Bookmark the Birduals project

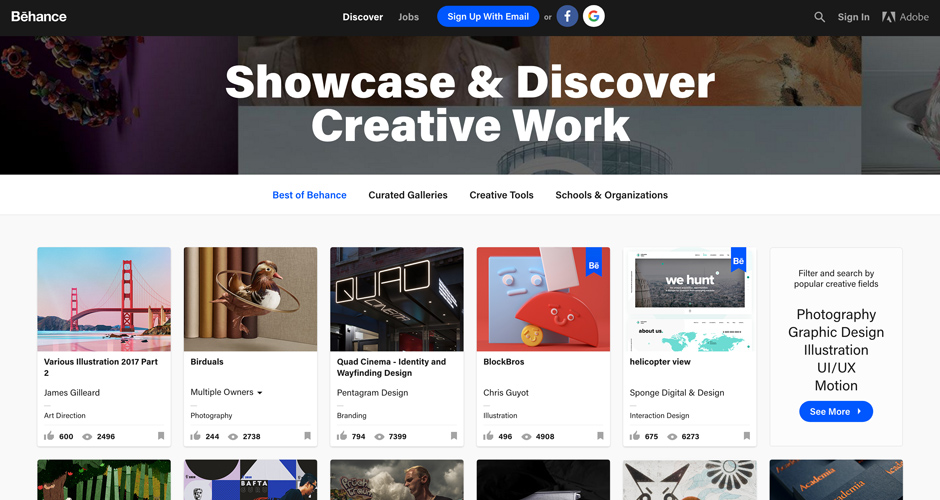[x=307, y=436]
